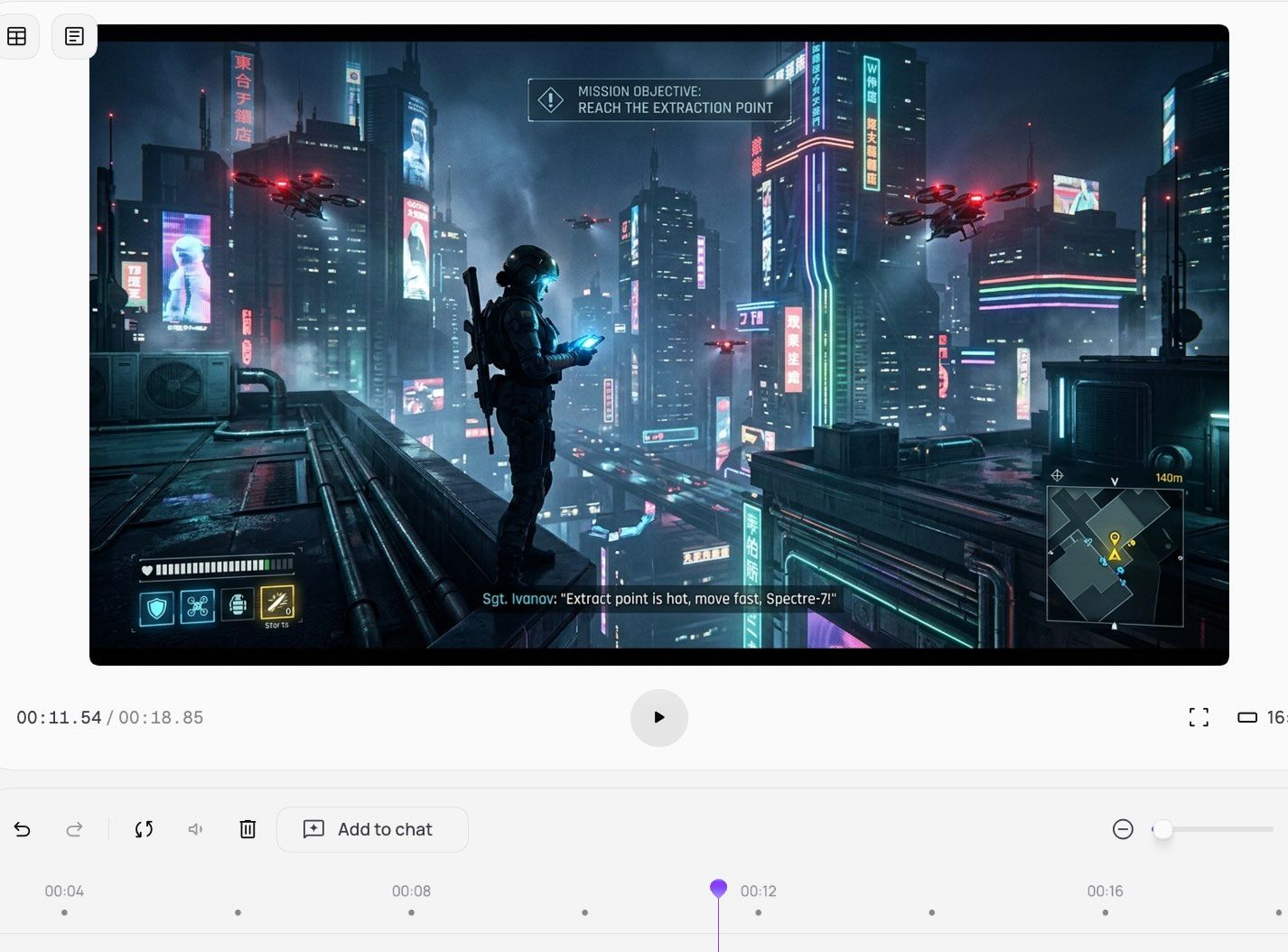Zoom out the timeline with minus icon
This screenshot has height=952, width=1288.
click(x=1123, y=829)
